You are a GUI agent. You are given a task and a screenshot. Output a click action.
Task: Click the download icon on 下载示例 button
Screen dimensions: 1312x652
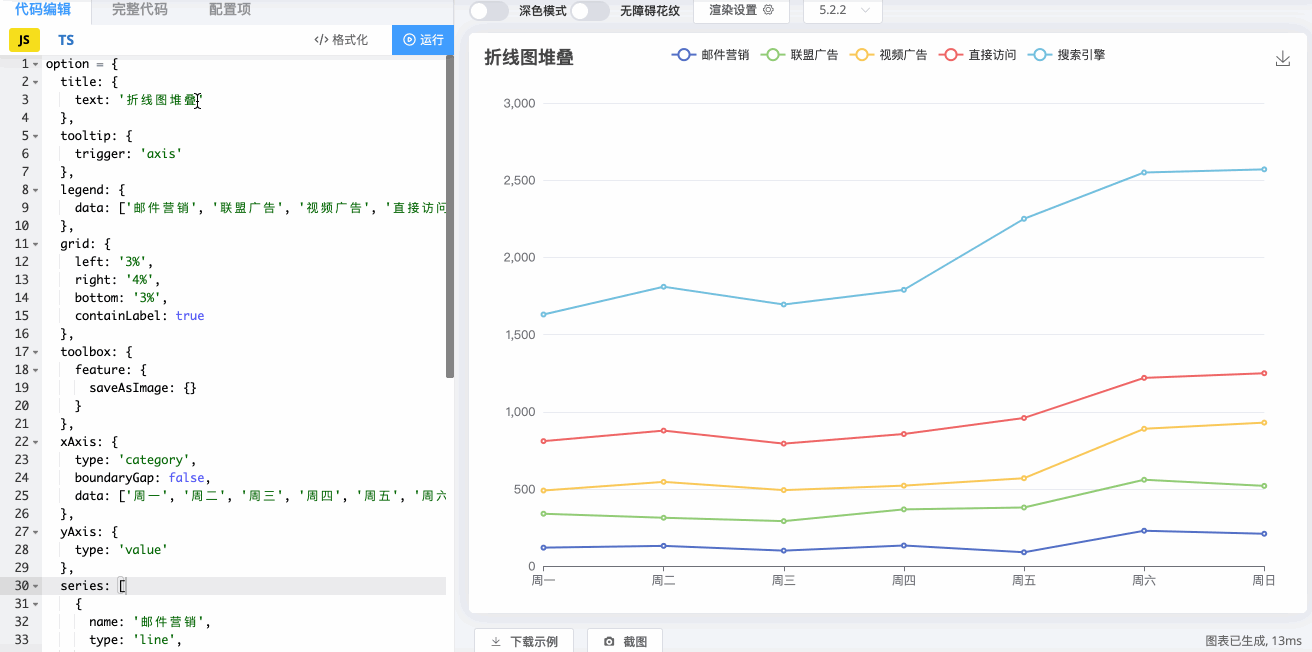tap(494, 640)
